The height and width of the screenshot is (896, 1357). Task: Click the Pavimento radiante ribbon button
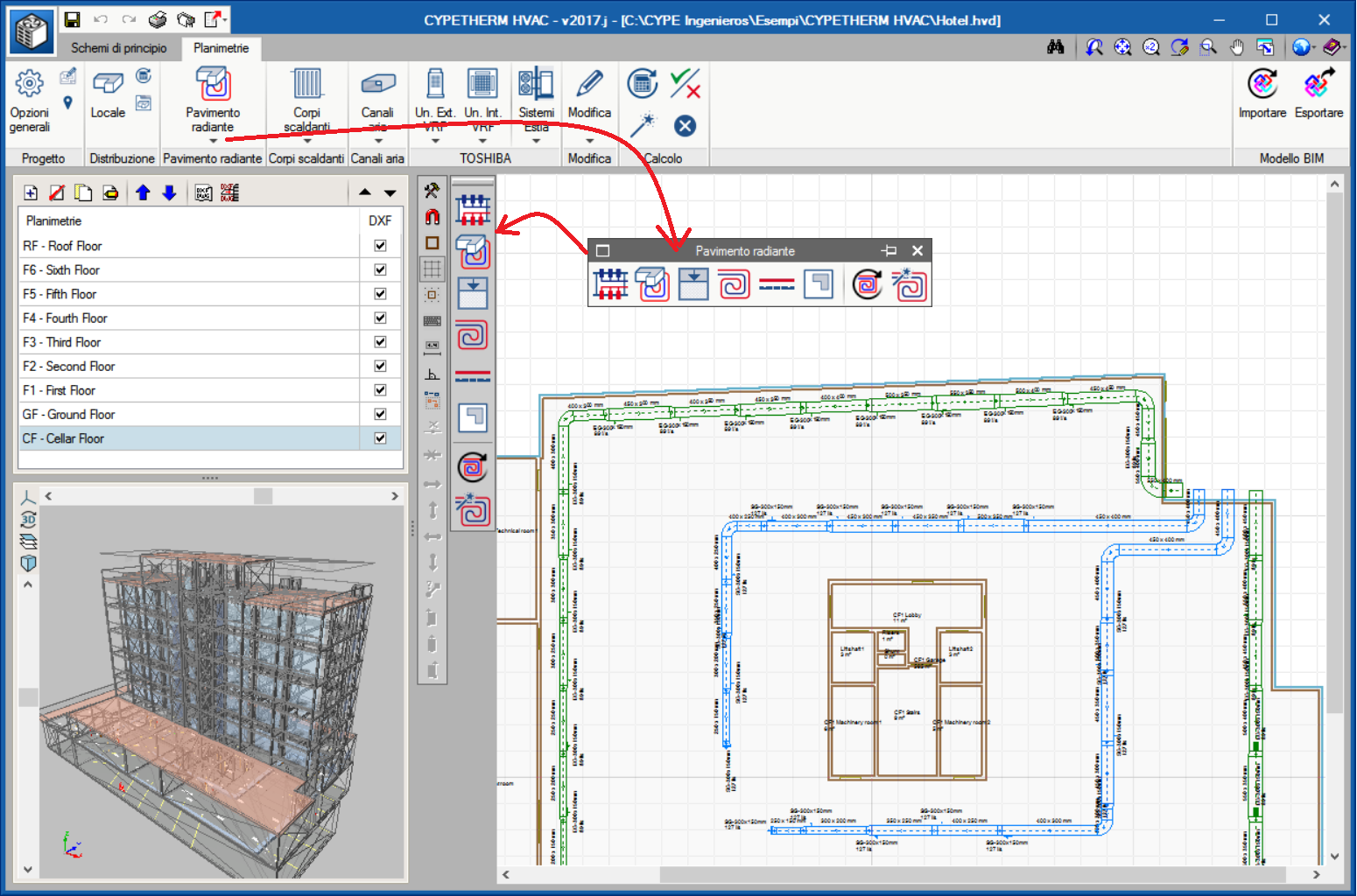(213, 99)
